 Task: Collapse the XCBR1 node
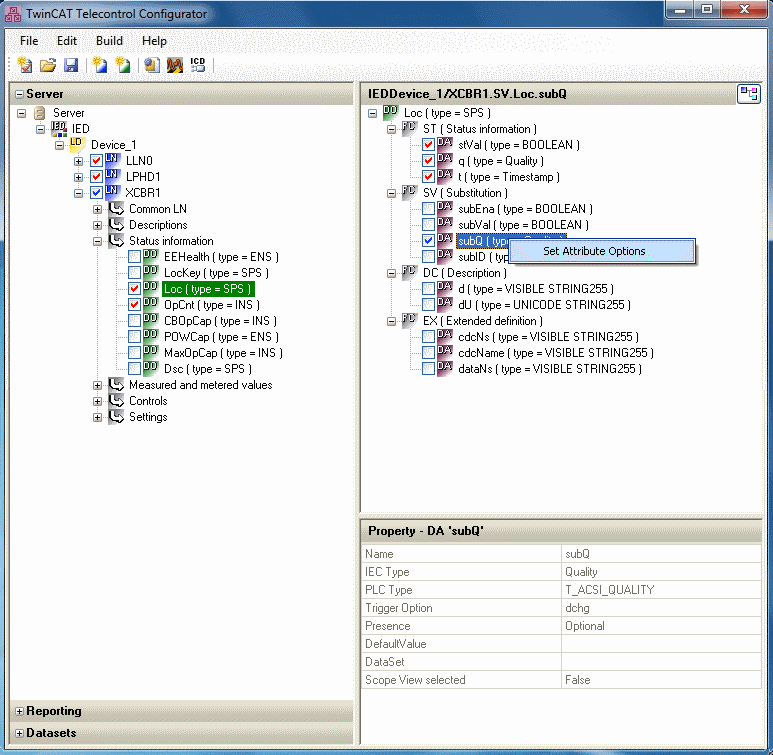click(x=78, y=193)
